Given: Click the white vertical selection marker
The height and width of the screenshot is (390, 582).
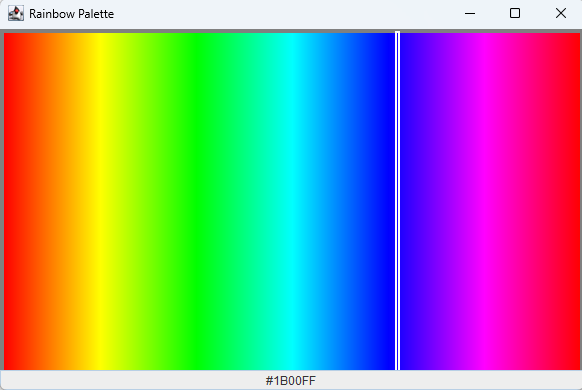Looking at the screenshot, I should pyautogui.click(x=398, y=201).
